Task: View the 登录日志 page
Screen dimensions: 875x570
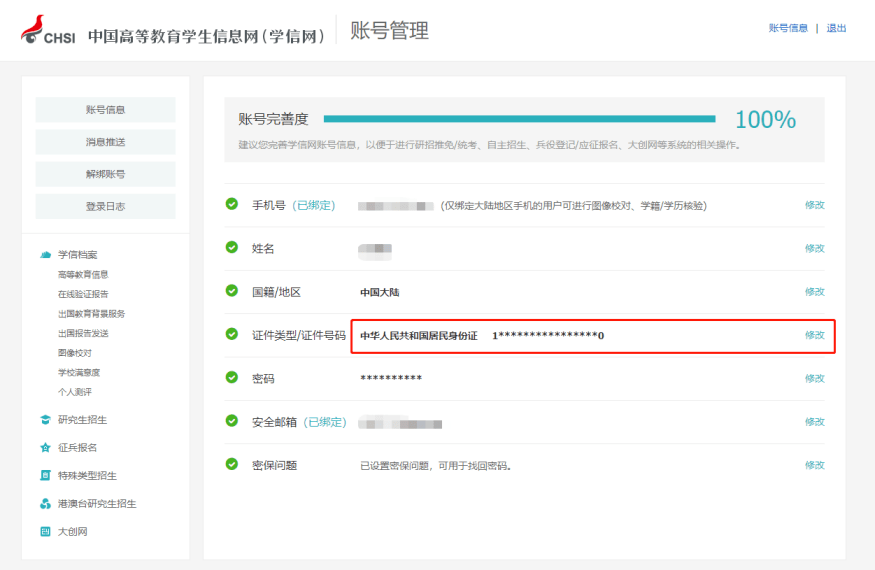Action: (x=105, y=206)
